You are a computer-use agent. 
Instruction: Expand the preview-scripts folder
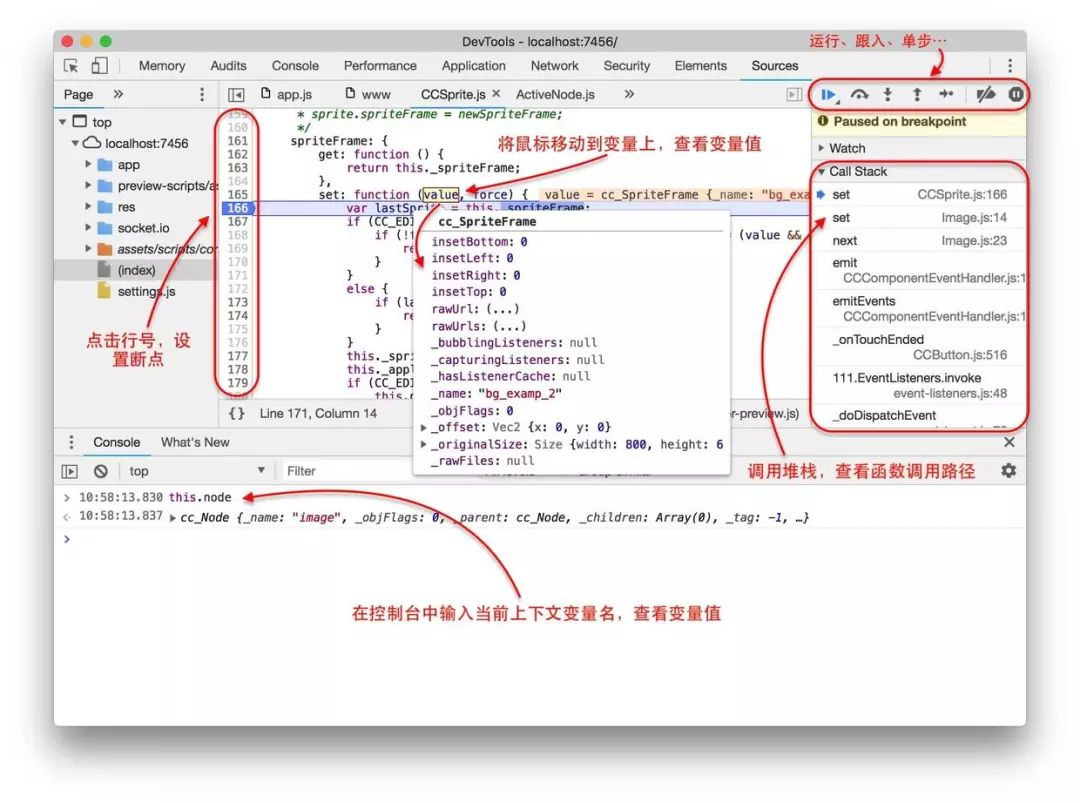pos(88,186)
